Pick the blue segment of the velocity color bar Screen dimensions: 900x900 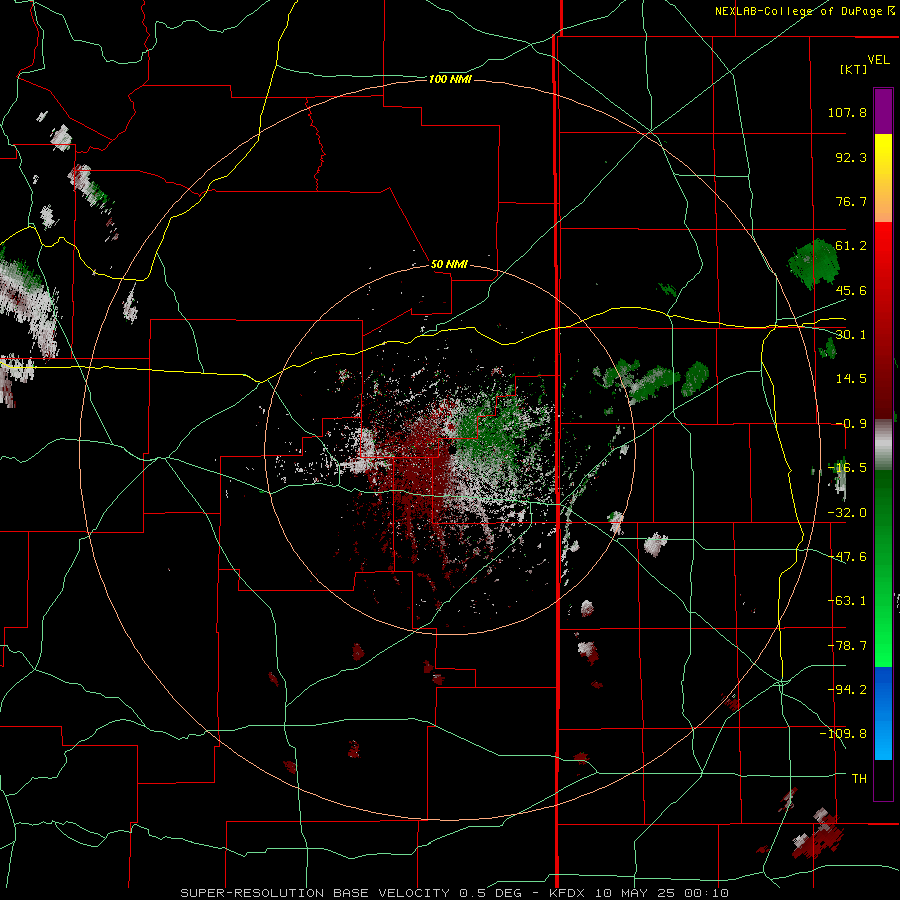(x=883, y=713)
